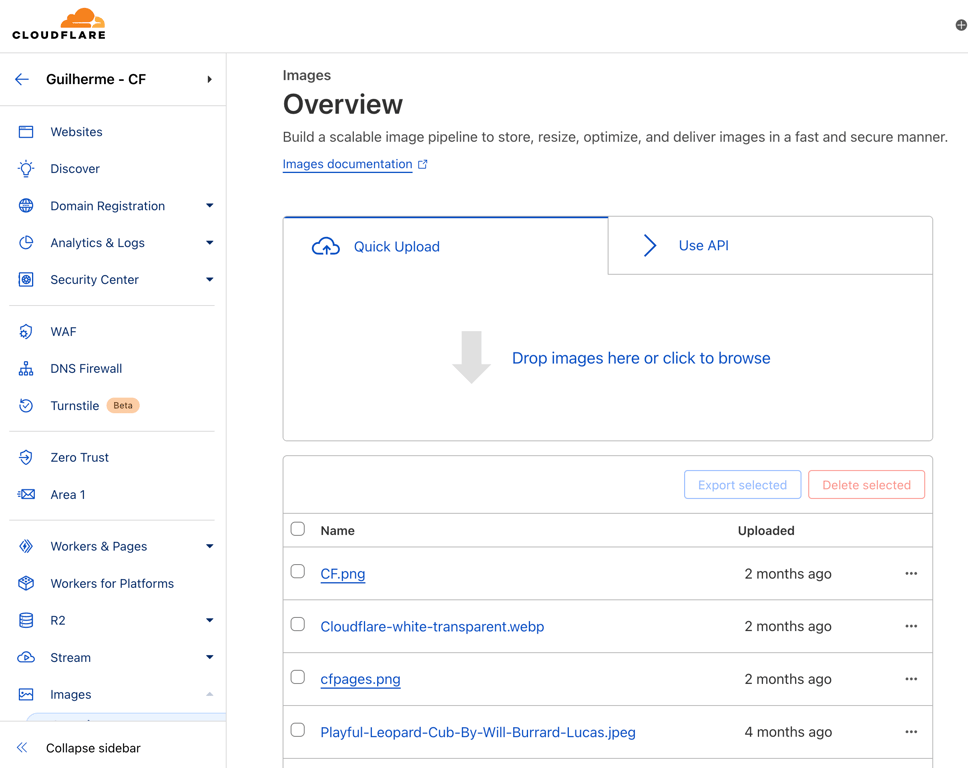Screen dimensions: 968x768
Task: Open the Stream section icon
Action: 27,657
